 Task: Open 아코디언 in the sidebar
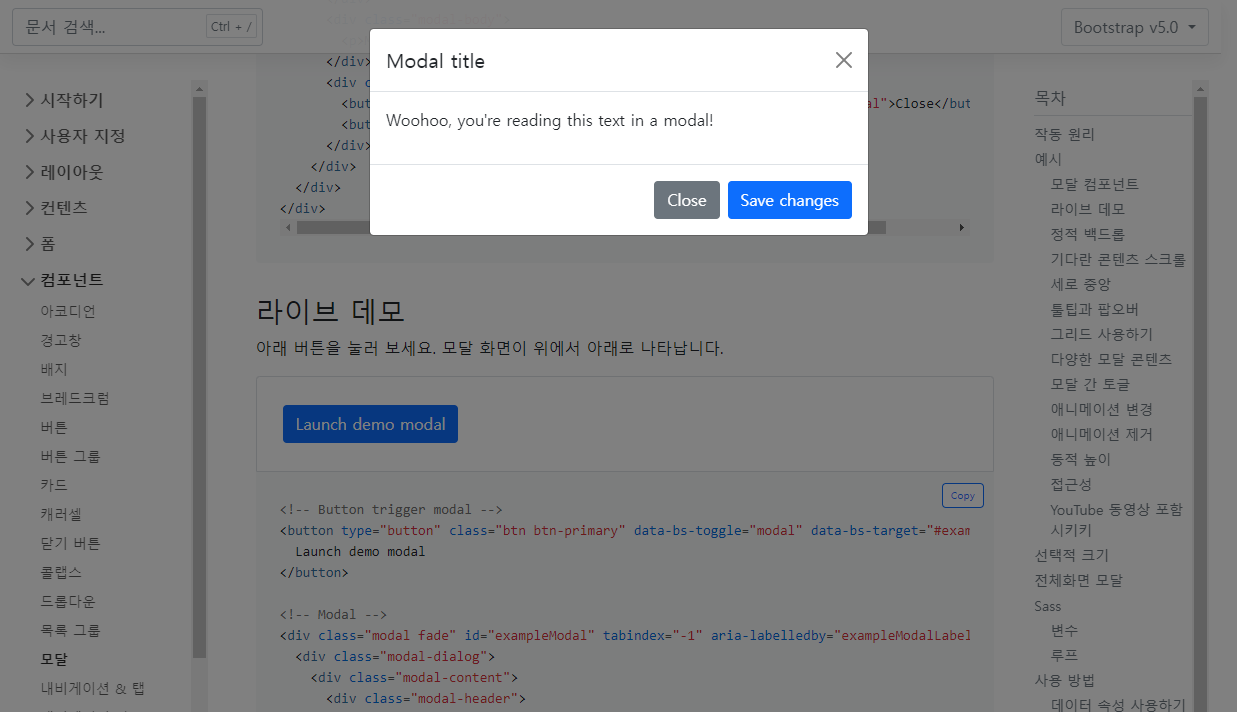pos(68,311)
